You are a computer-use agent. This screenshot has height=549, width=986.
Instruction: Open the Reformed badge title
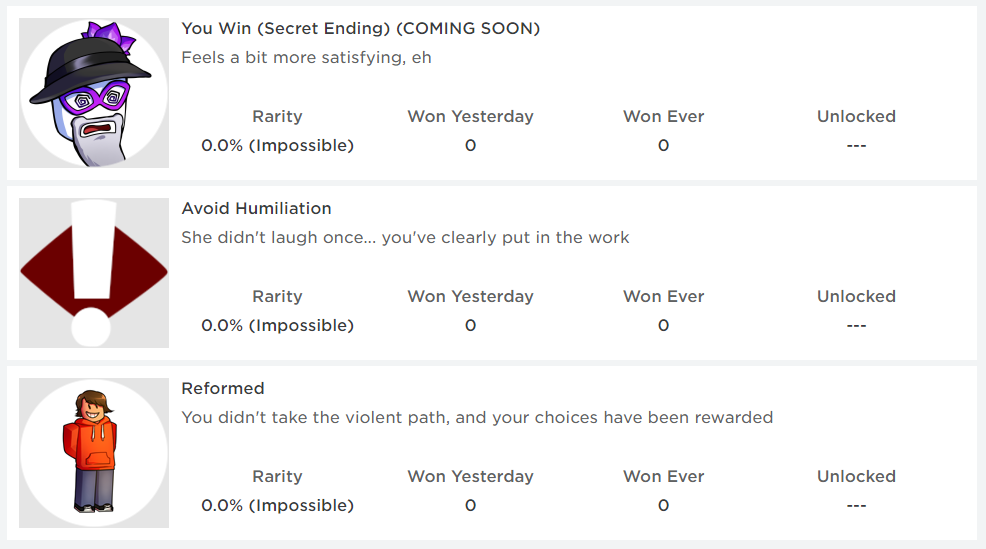coord(222,389)
